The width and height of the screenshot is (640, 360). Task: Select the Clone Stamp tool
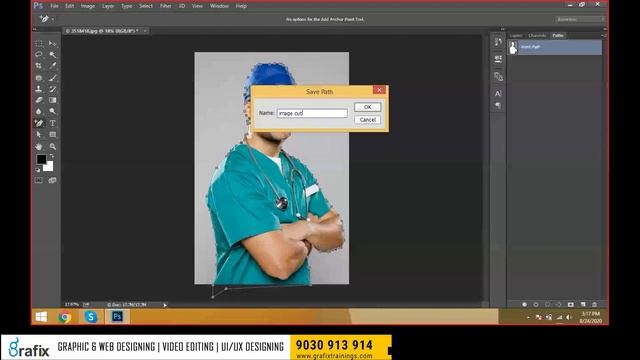click(39, 89)
